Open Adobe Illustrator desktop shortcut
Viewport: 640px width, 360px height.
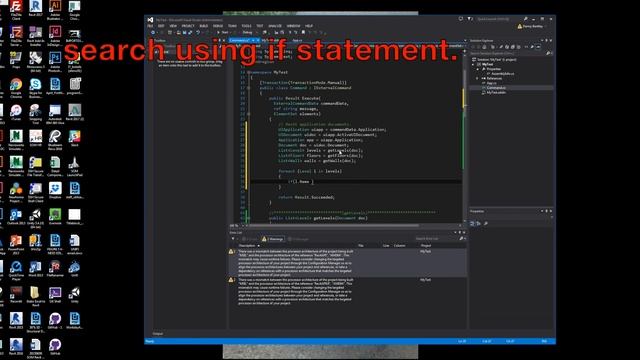55,10
